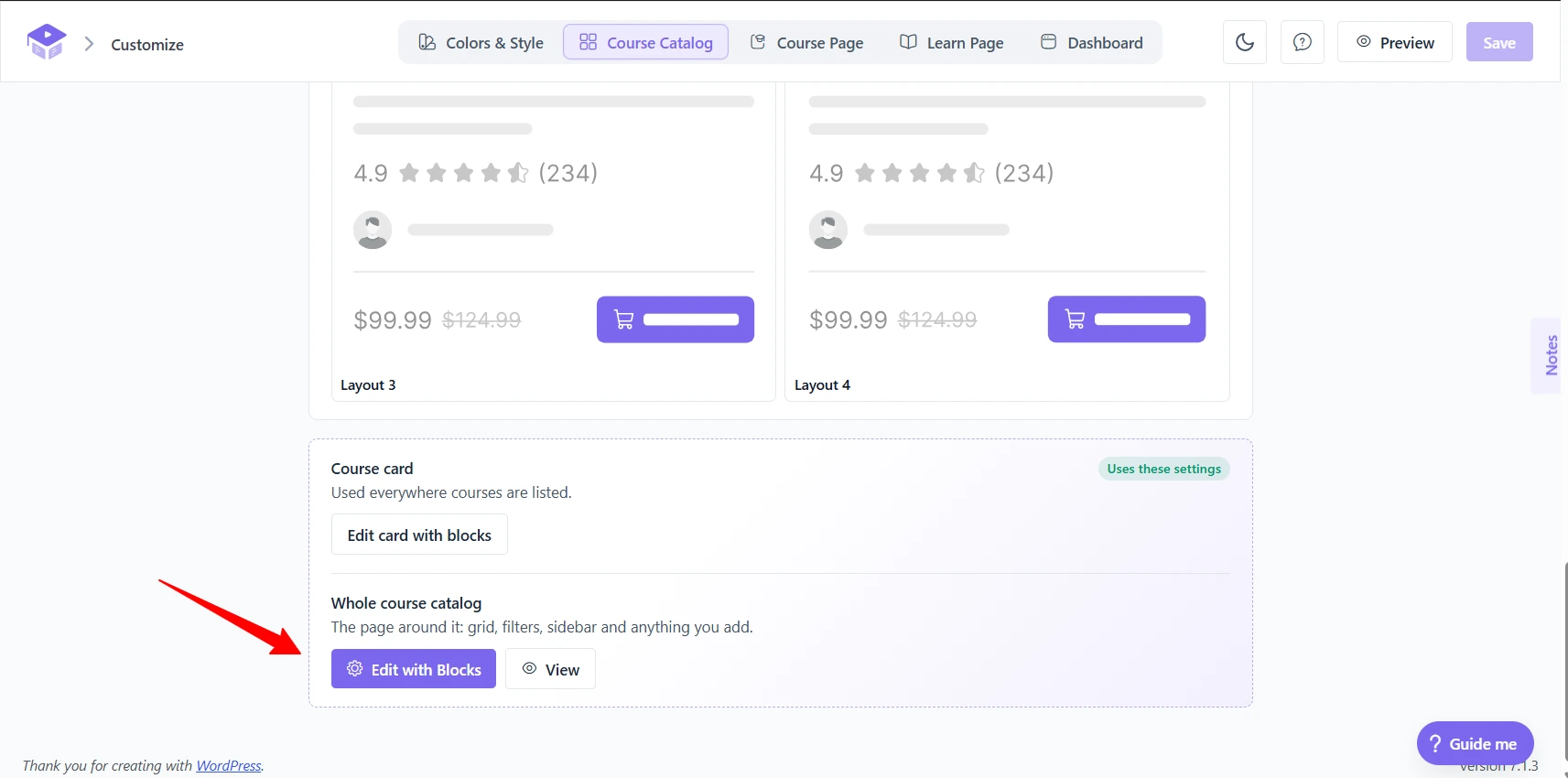Click the breadcrumb chevron before Customize
This screenshot has height=778, width=1568.
coord(90,44)
